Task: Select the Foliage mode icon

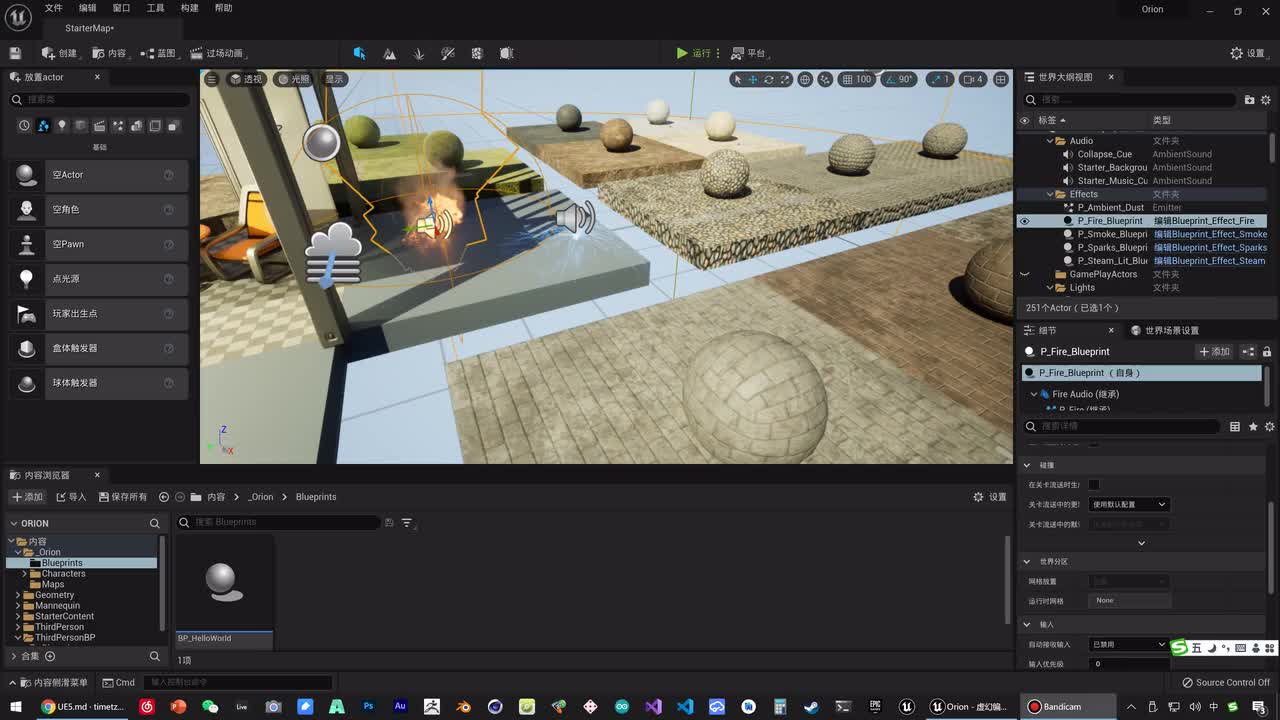Action: [x=419, y=53]
